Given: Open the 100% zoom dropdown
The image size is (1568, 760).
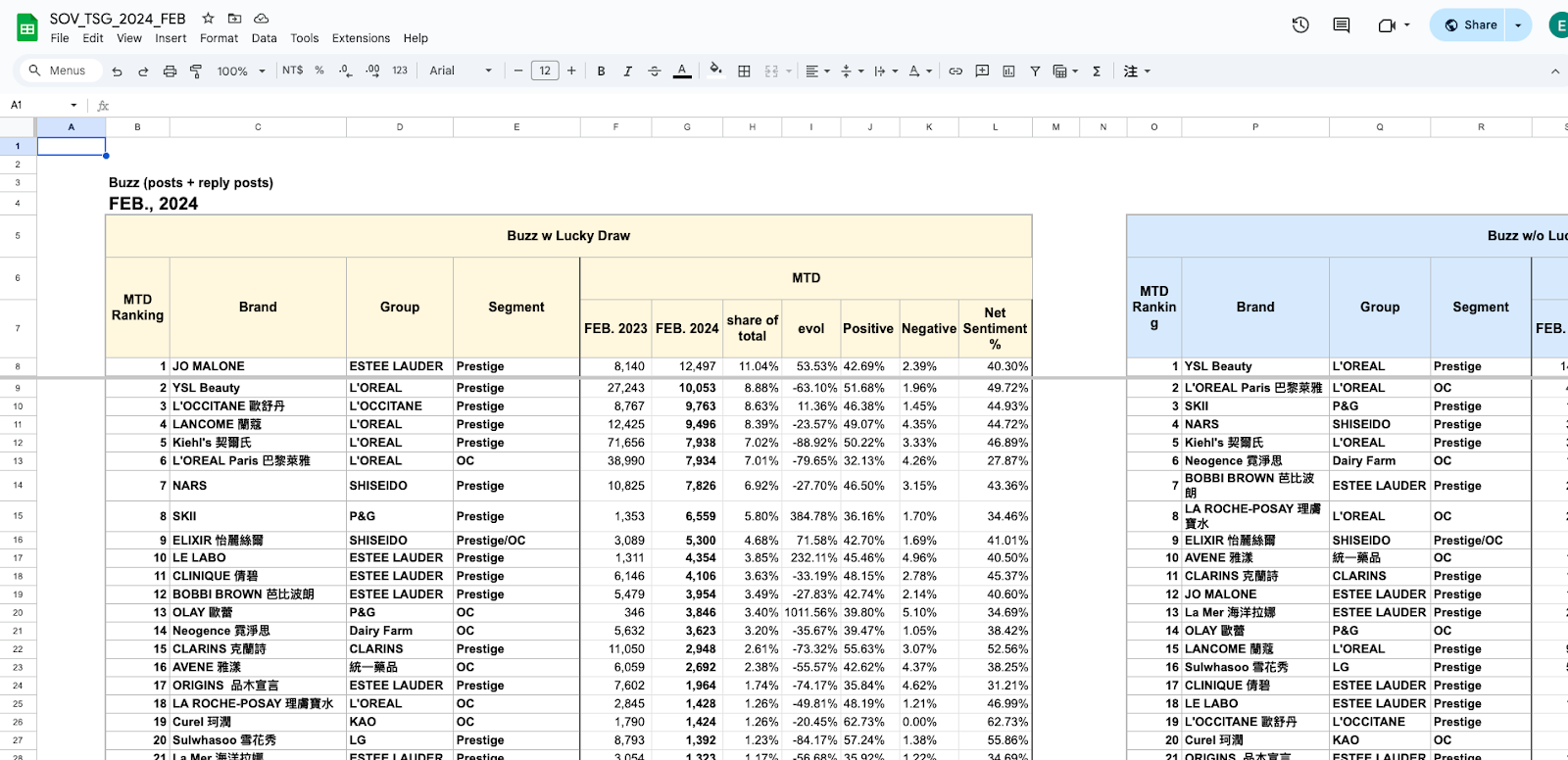Looking at the screenshot, I should click(240, 71).
